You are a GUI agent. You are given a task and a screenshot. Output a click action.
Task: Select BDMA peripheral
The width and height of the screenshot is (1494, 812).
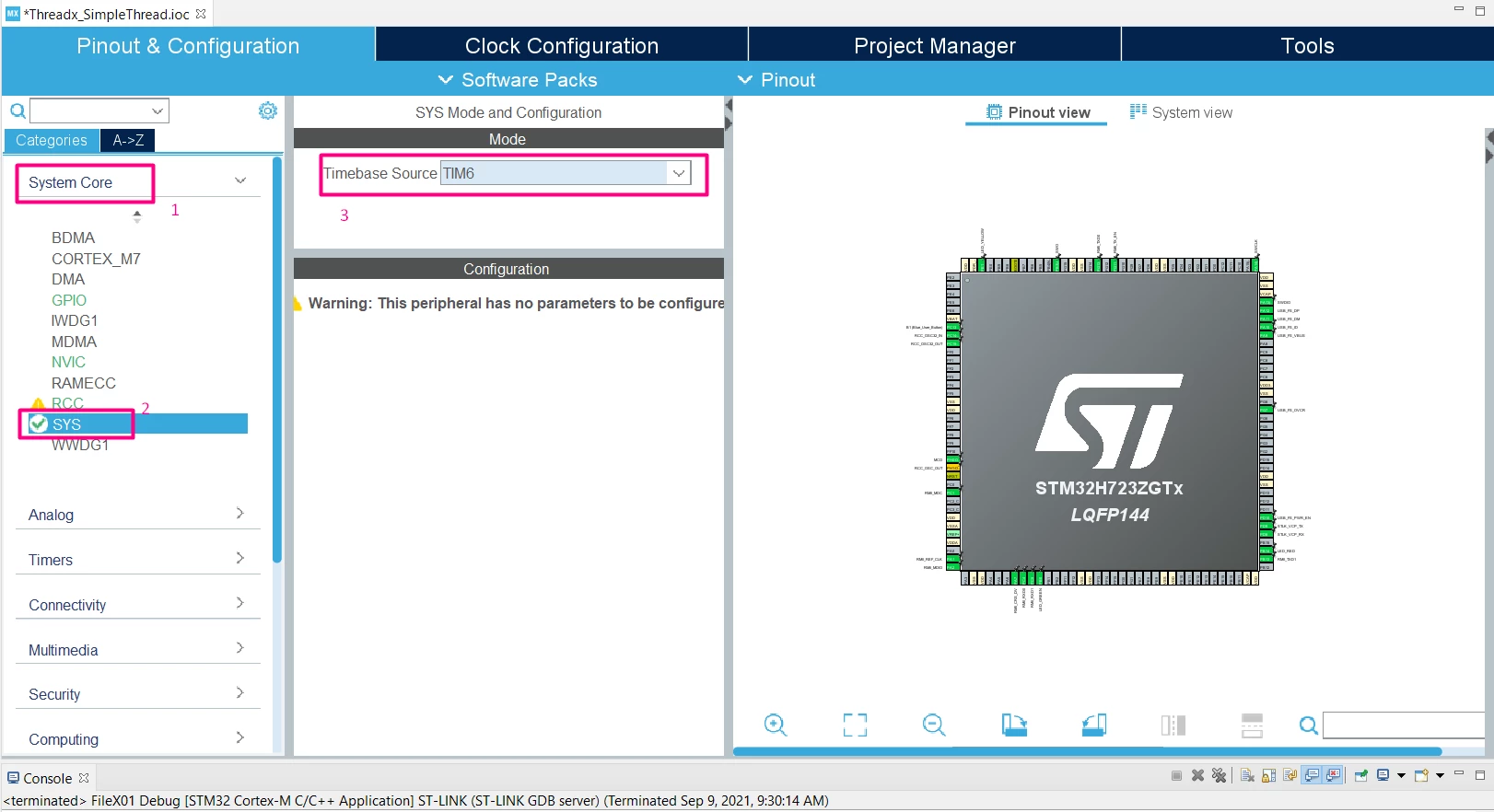point(74,238)
